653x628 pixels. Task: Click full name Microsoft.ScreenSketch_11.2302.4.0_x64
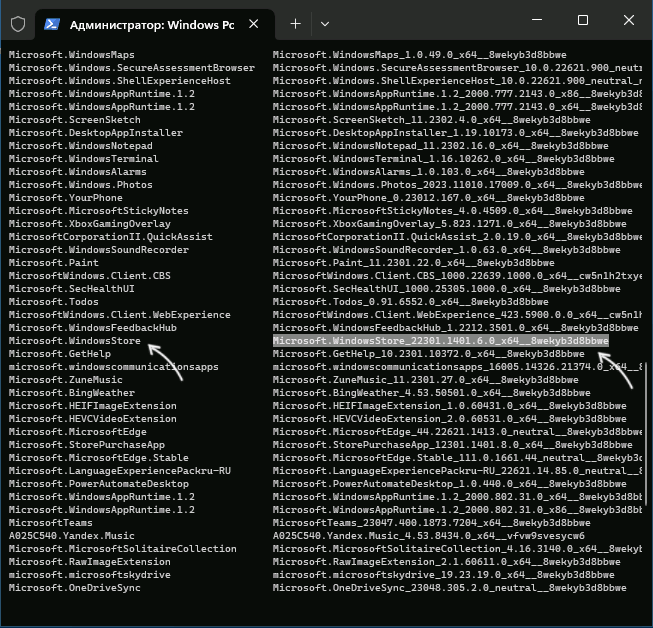click(431, 120)
